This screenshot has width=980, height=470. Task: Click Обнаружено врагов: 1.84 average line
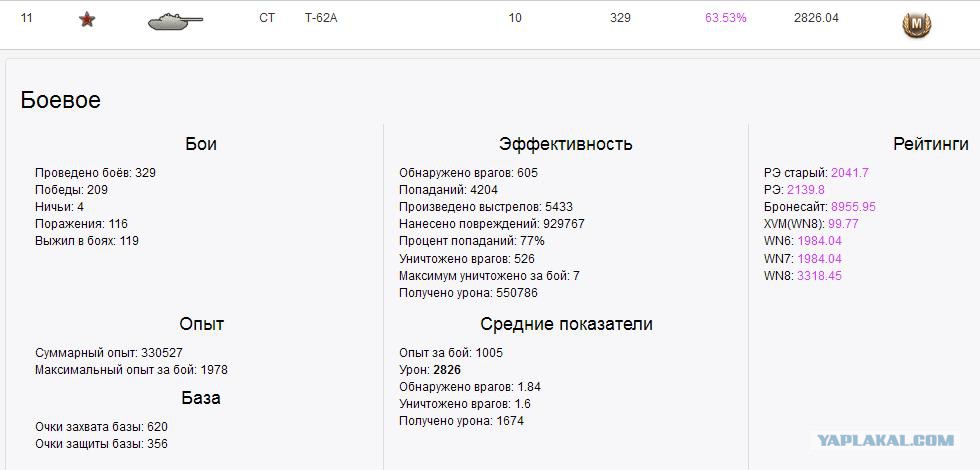point(469,387)
